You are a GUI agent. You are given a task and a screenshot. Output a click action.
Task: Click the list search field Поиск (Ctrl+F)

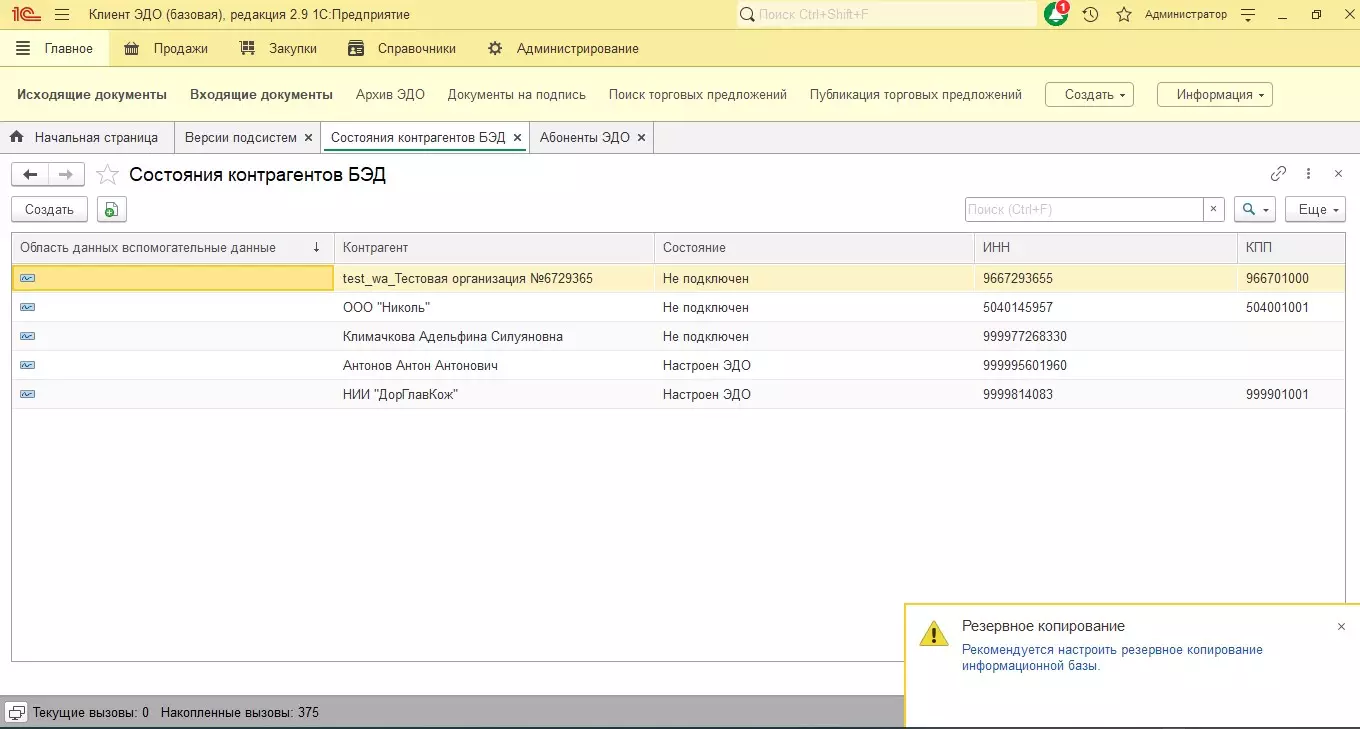(x=1083, y=209)
